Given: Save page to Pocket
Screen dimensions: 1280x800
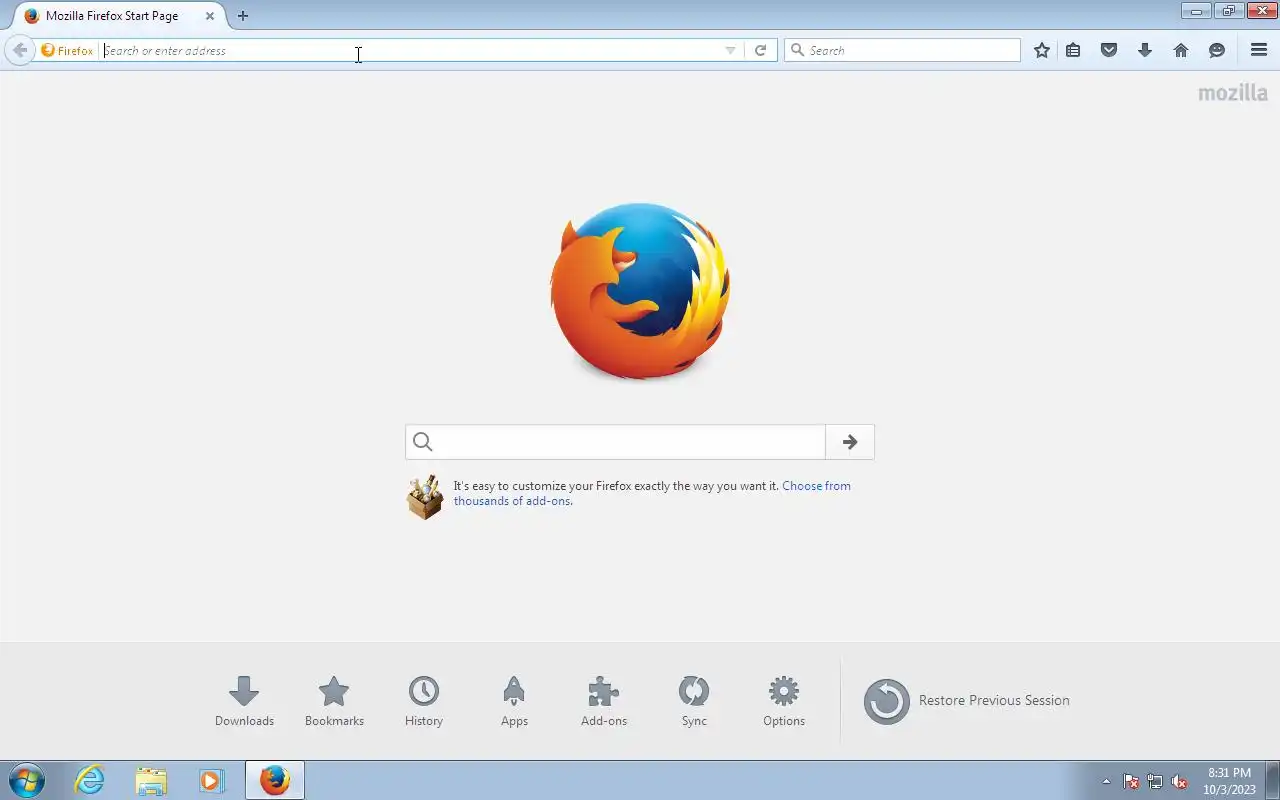Looking at the screenshot, I should [x=1109, y=50].
